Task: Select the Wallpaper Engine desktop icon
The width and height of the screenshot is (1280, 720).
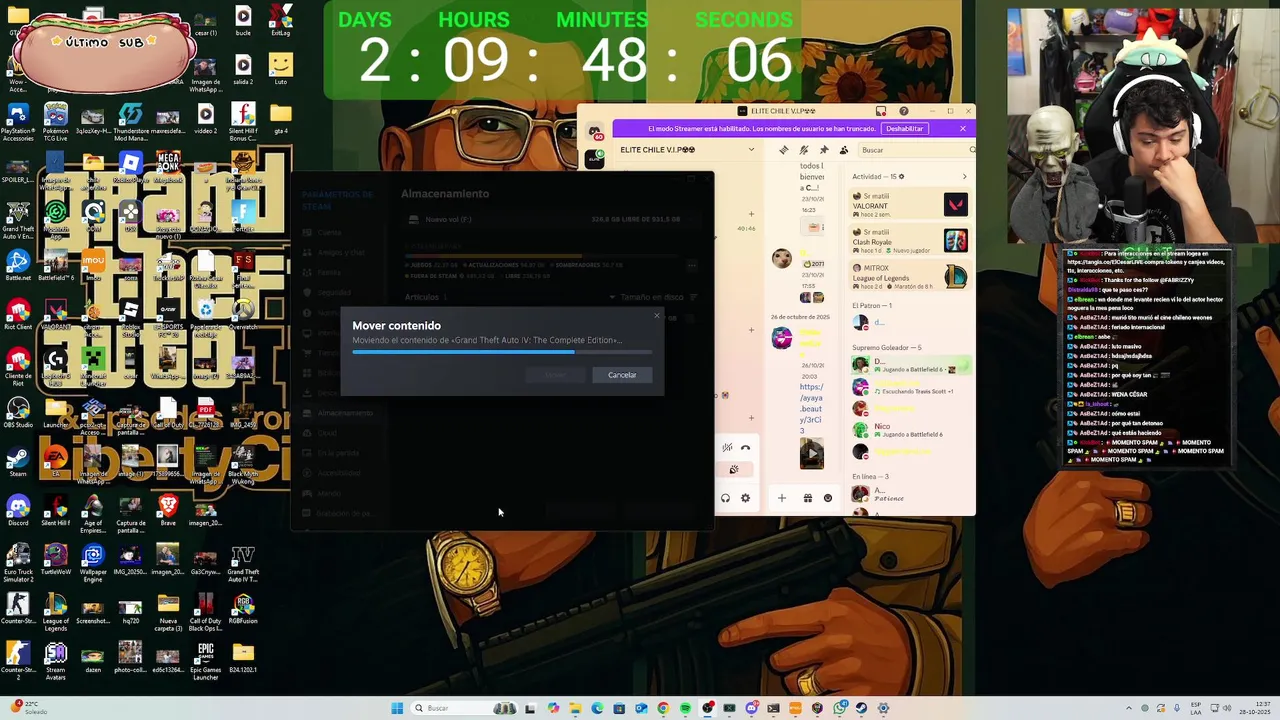Action: point(93,563)
